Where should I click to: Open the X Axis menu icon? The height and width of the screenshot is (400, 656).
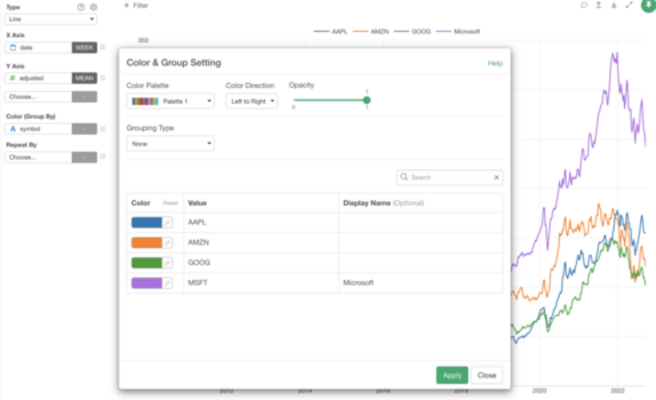click(x=102, y=47)
